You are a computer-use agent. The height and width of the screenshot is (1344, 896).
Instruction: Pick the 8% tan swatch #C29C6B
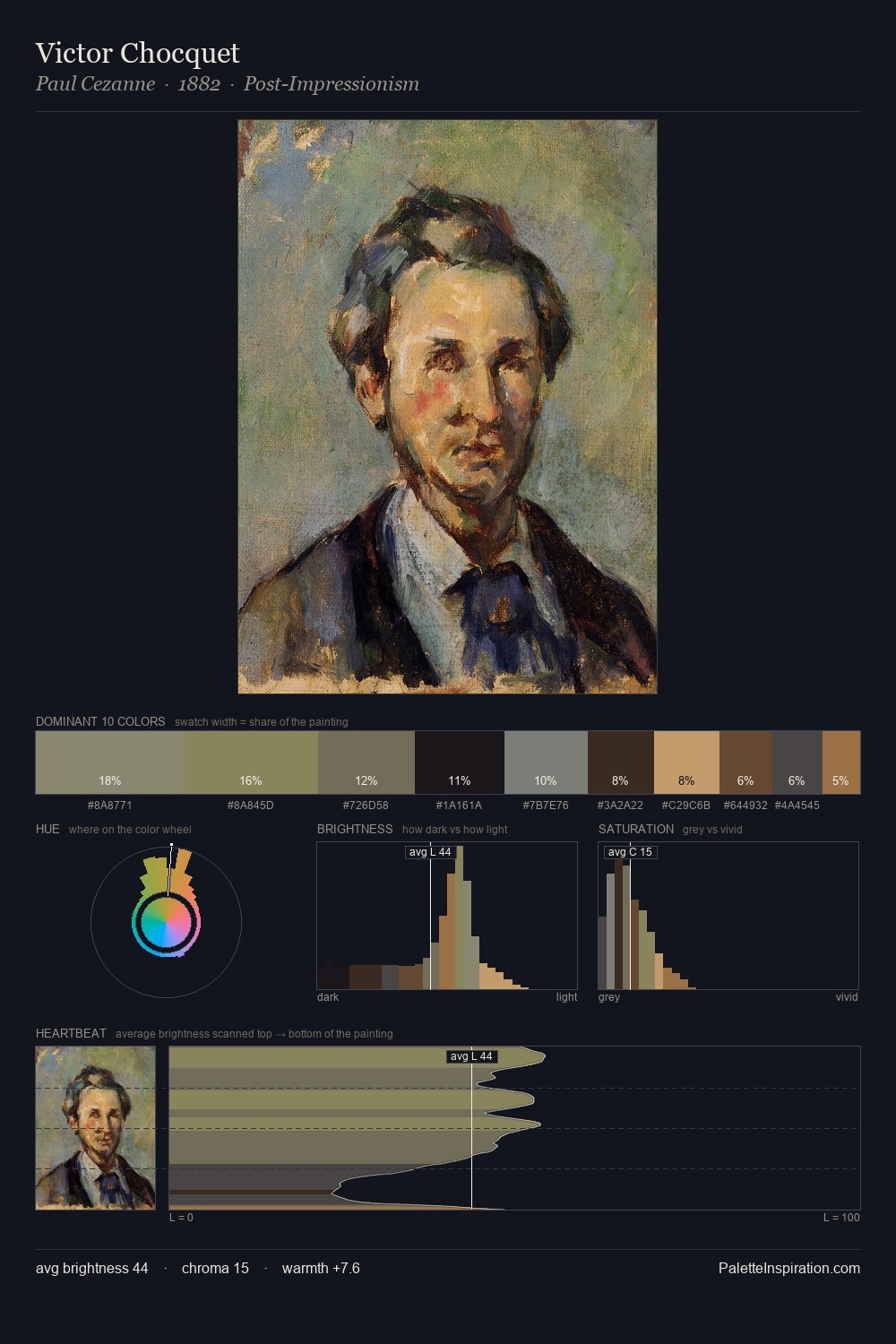pyautogui.click(x=686, y=762)
